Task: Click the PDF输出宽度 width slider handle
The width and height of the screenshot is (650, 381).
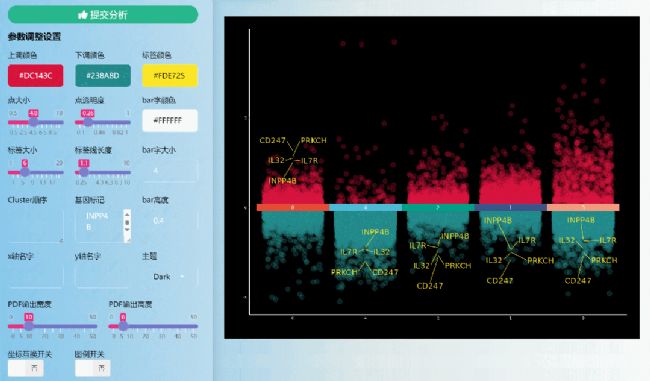Action: coord(29,326)
